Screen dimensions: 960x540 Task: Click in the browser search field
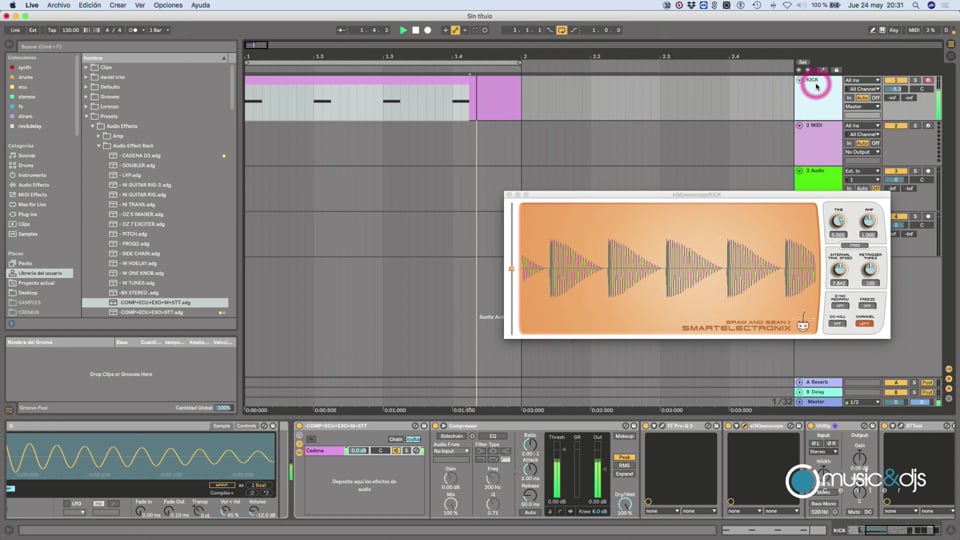point(126,47)
